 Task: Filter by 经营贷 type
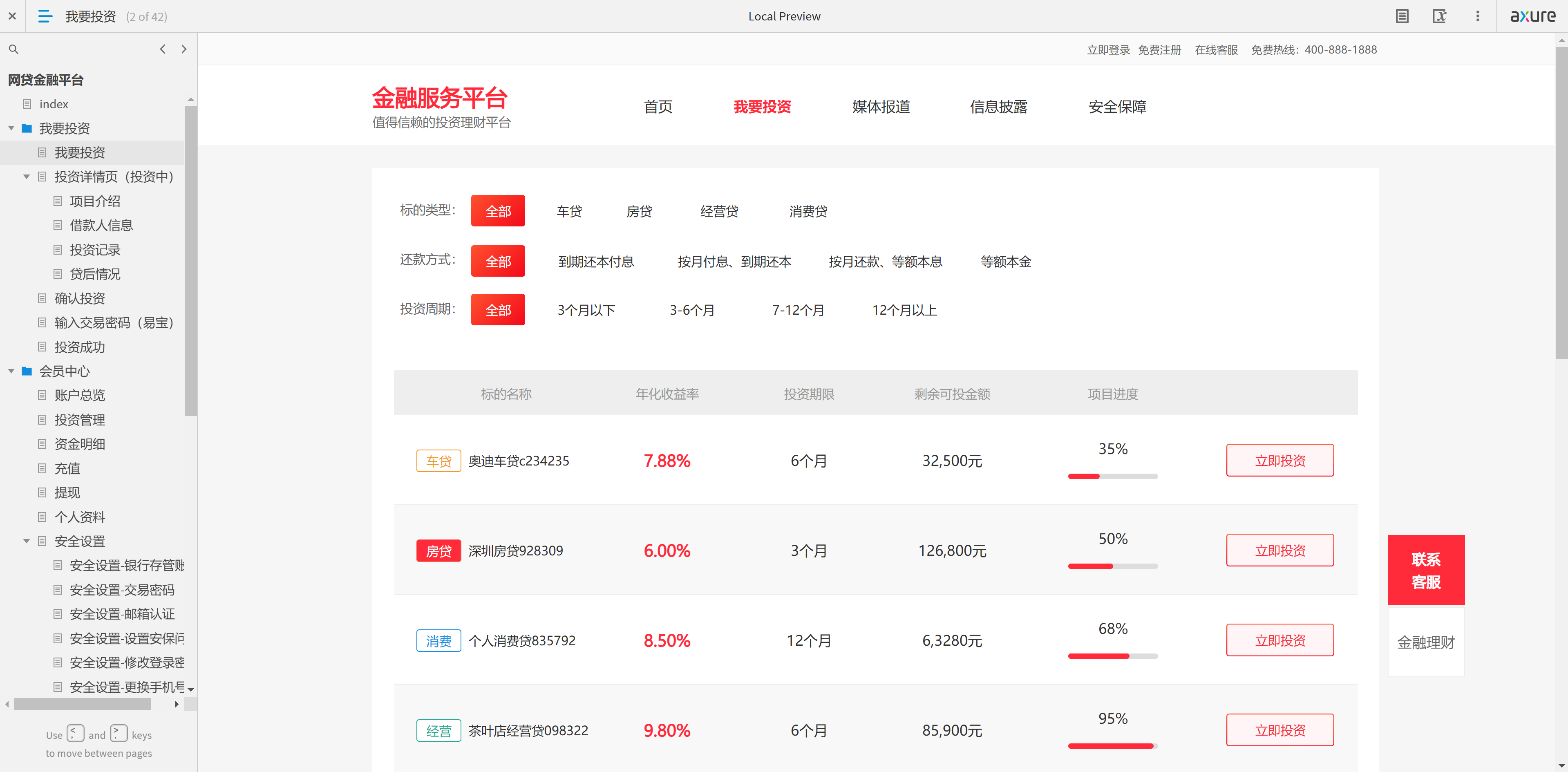720,211
